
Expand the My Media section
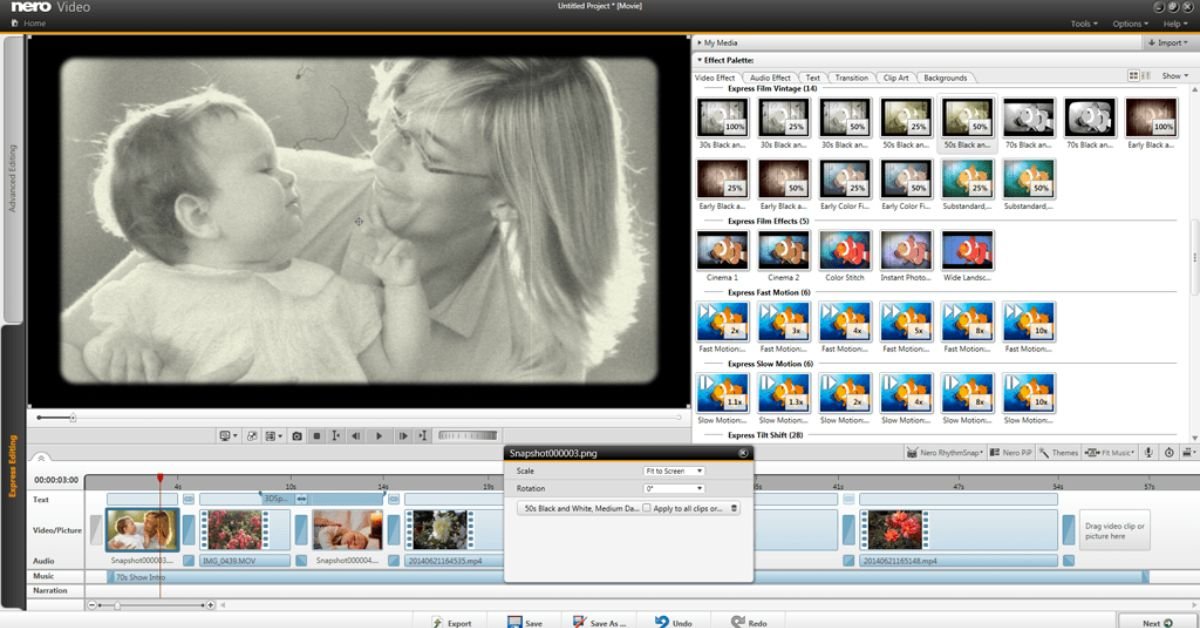[x=718, y=43]
